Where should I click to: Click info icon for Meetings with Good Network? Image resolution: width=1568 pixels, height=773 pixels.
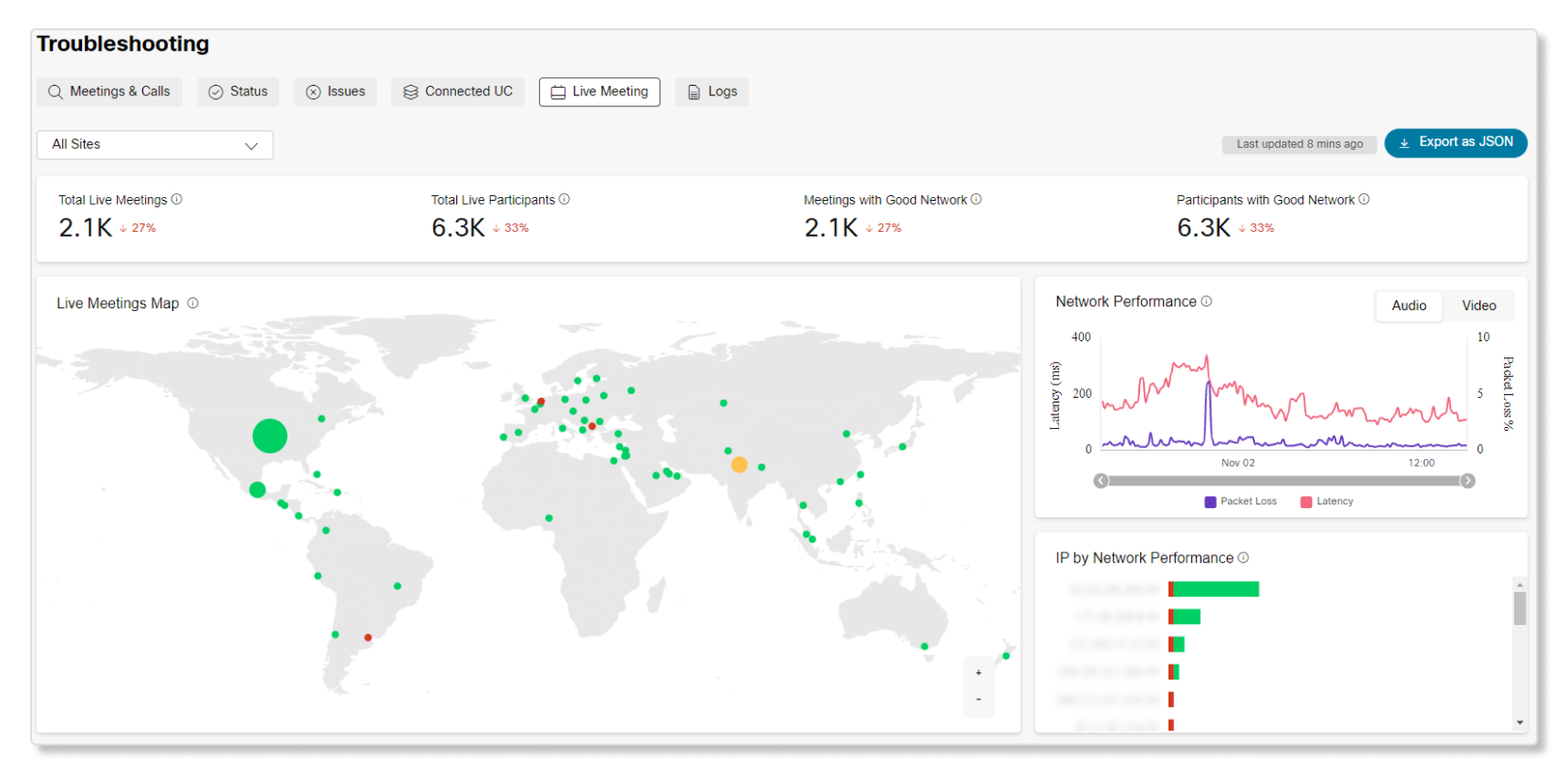[x=976, y=200]
